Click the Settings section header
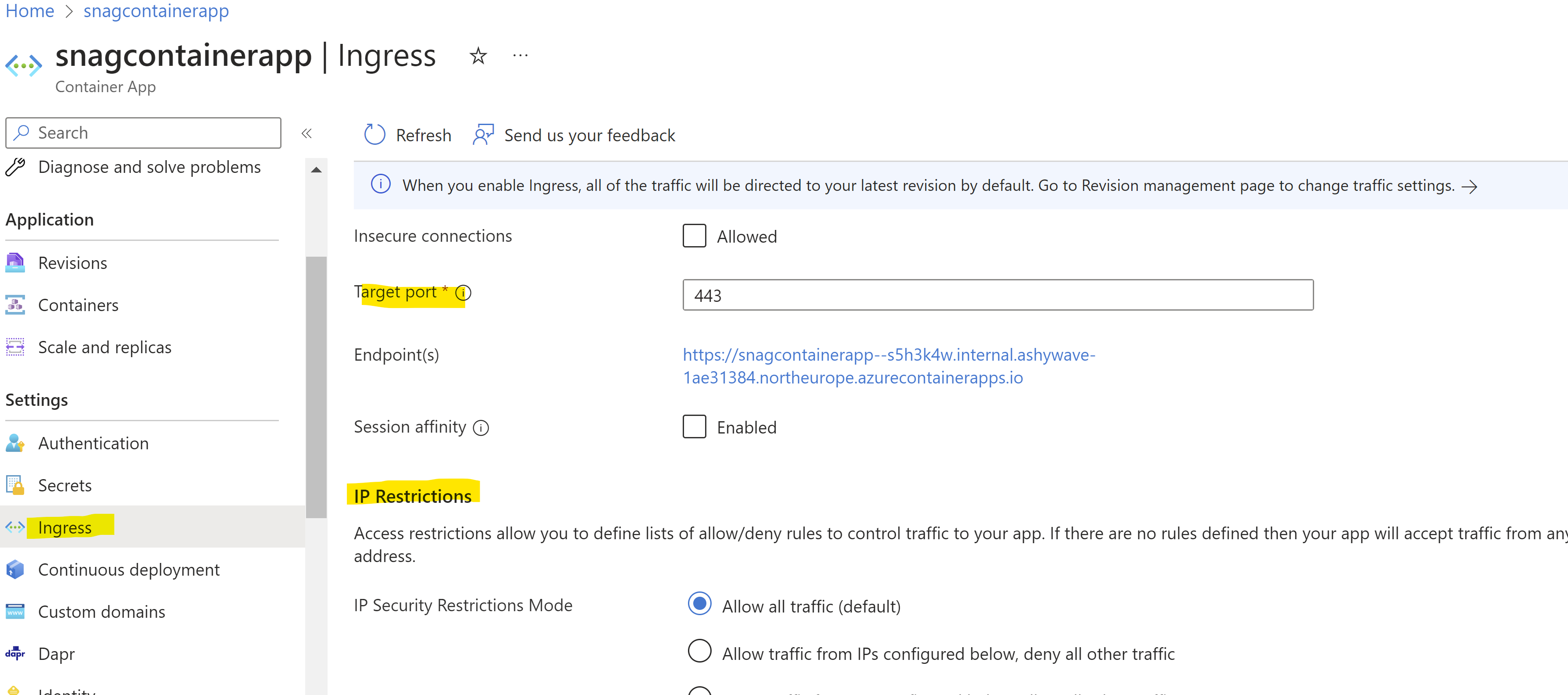Screen dimensions: 1568x695 coord(36,400)
